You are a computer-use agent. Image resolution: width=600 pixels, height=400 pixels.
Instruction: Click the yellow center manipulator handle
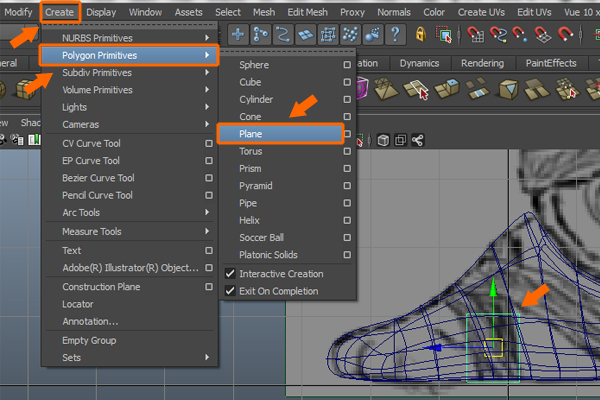tap(492, 347)
